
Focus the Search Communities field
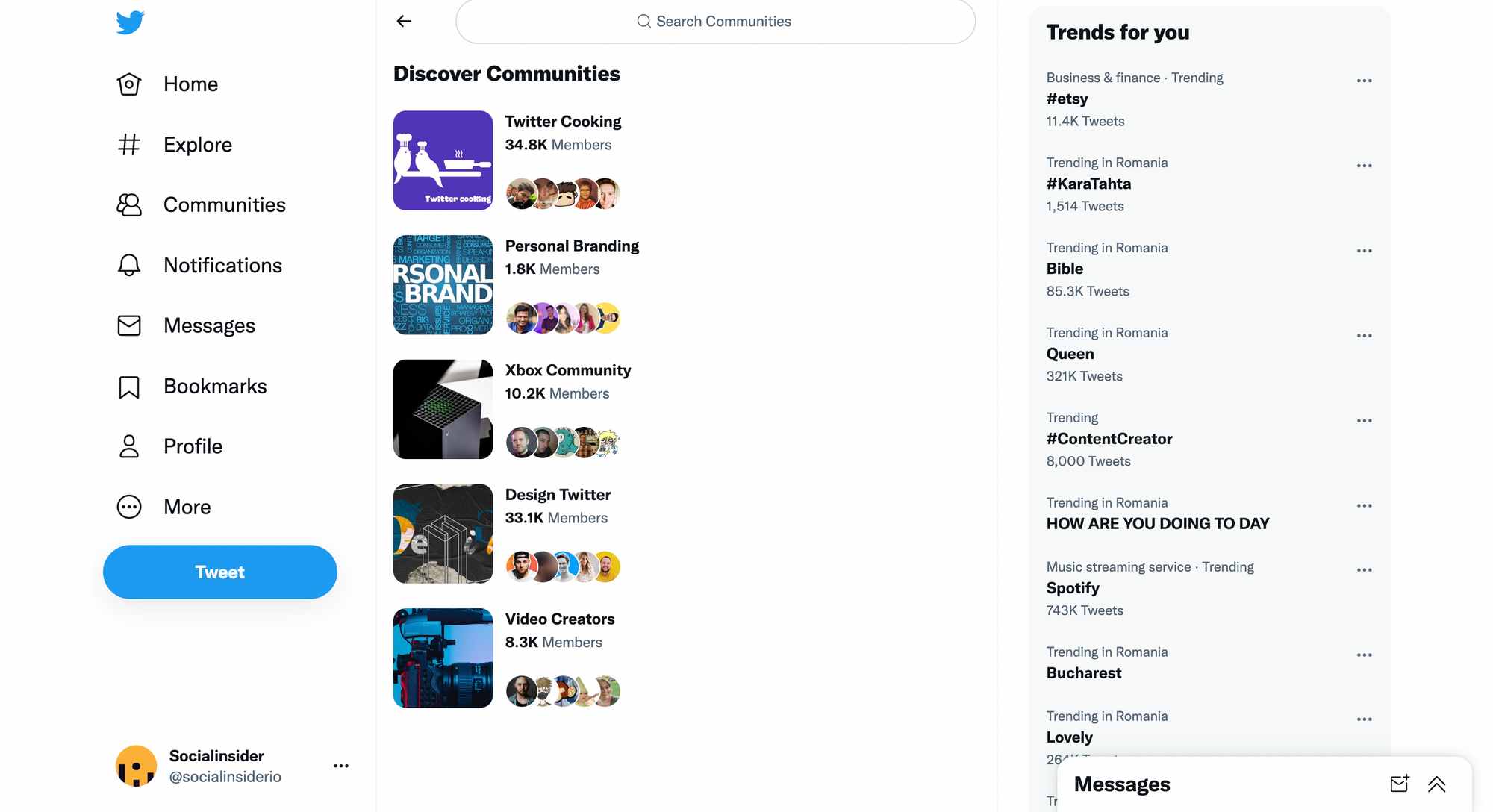(715, 22)
